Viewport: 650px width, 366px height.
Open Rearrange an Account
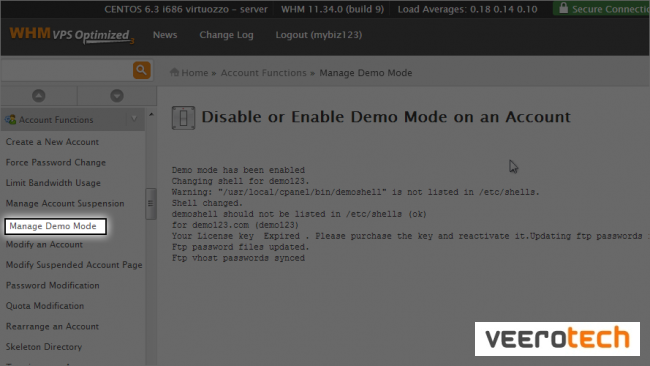point(52,326)
